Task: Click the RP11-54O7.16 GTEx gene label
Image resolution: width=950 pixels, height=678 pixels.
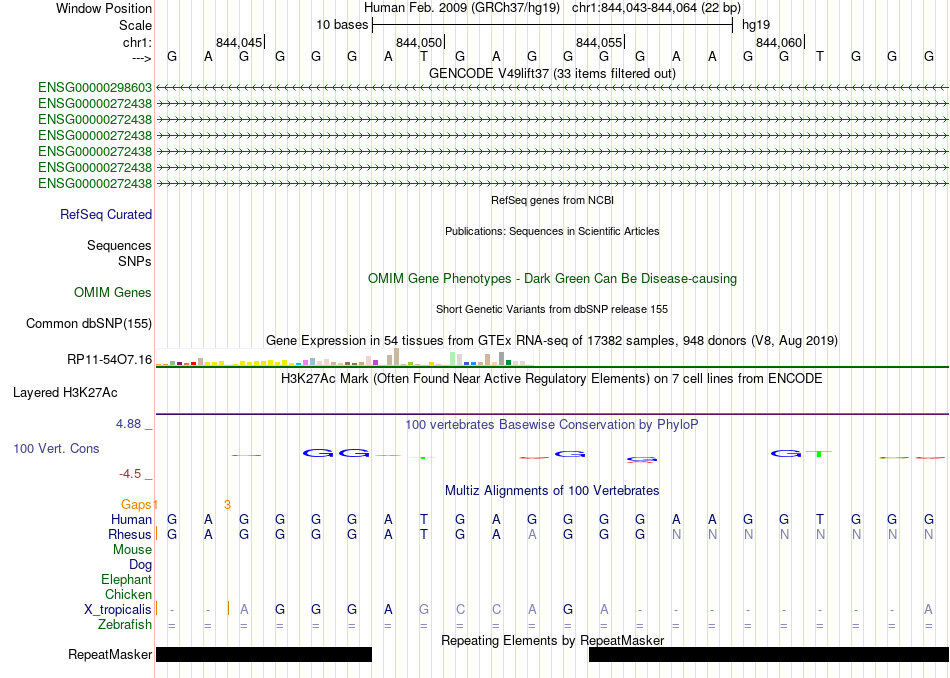Action: (110, 360)
